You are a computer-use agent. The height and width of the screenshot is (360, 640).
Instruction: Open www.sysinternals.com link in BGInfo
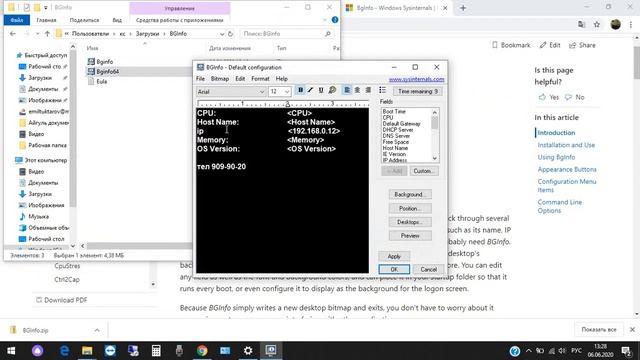[416, 79]
